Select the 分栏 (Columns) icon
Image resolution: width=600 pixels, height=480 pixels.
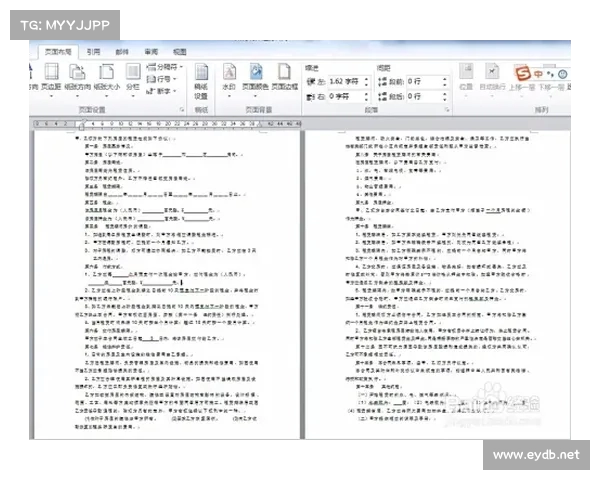132,76
